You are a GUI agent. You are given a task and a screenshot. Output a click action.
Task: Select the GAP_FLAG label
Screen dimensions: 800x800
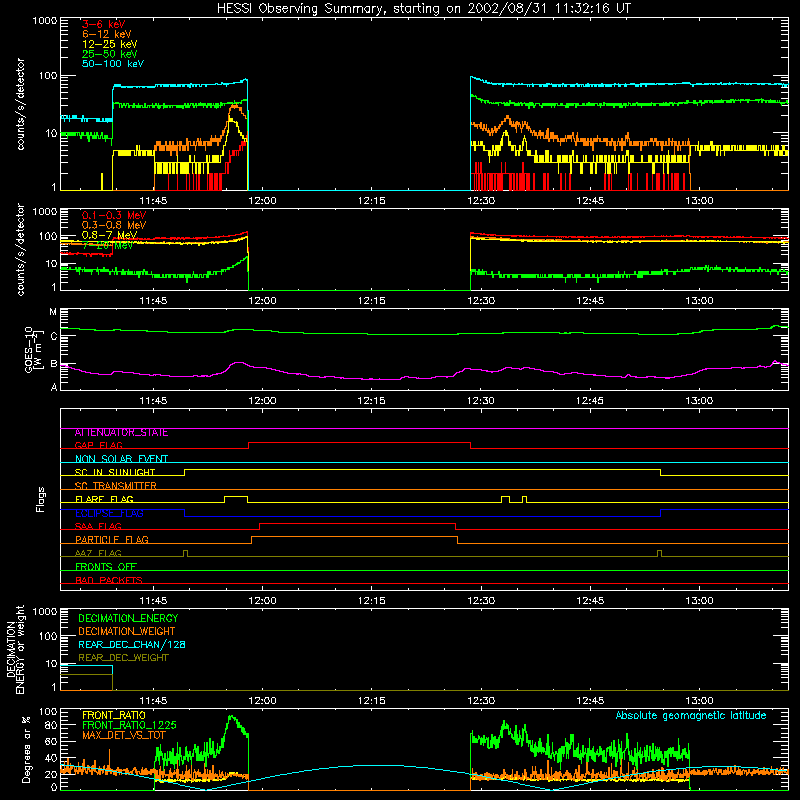click(x=98, y=445)
